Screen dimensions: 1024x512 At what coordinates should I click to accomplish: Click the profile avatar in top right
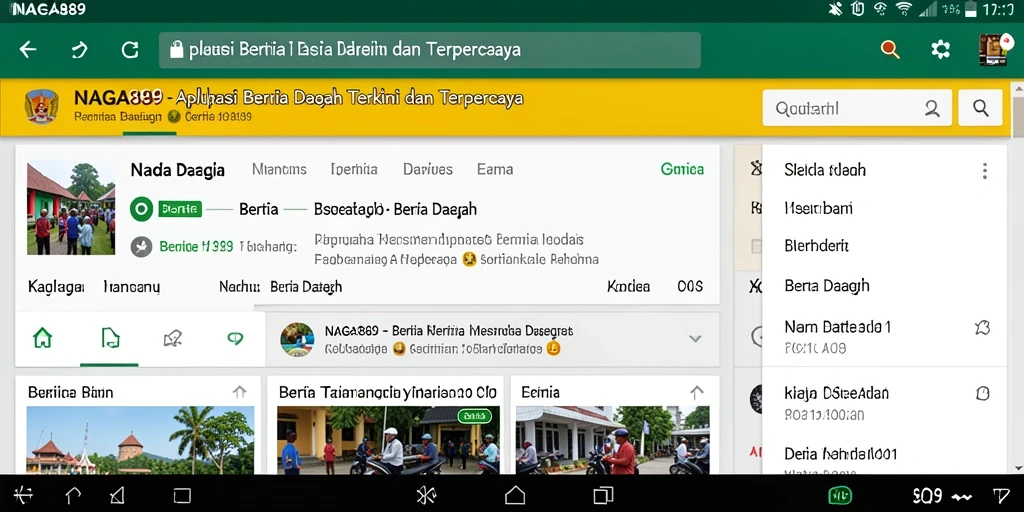993,50
